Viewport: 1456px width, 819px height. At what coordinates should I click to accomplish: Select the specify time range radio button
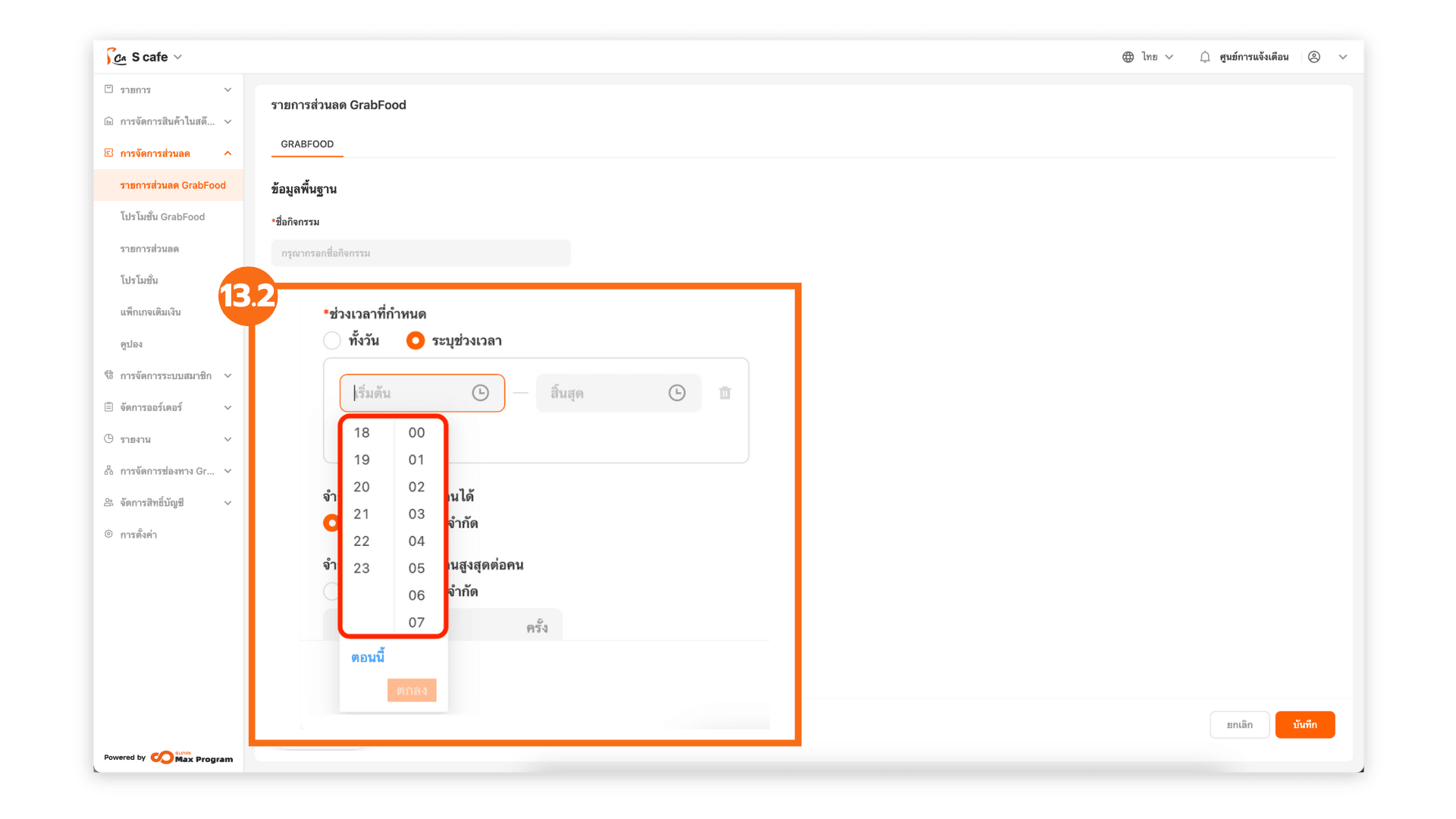pyautogui.click(x=415, y=340)
